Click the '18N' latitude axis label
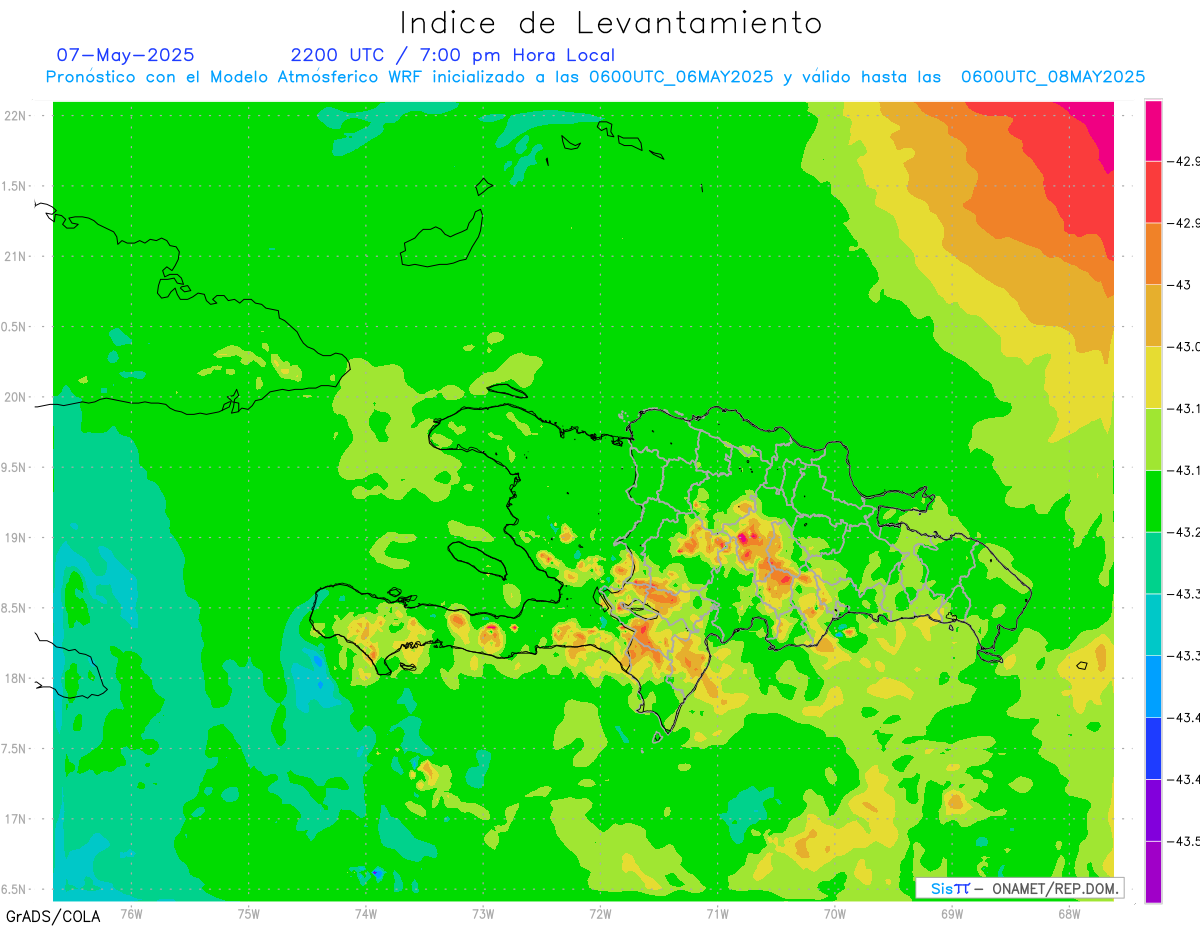1200x927 pixels. 15,678
